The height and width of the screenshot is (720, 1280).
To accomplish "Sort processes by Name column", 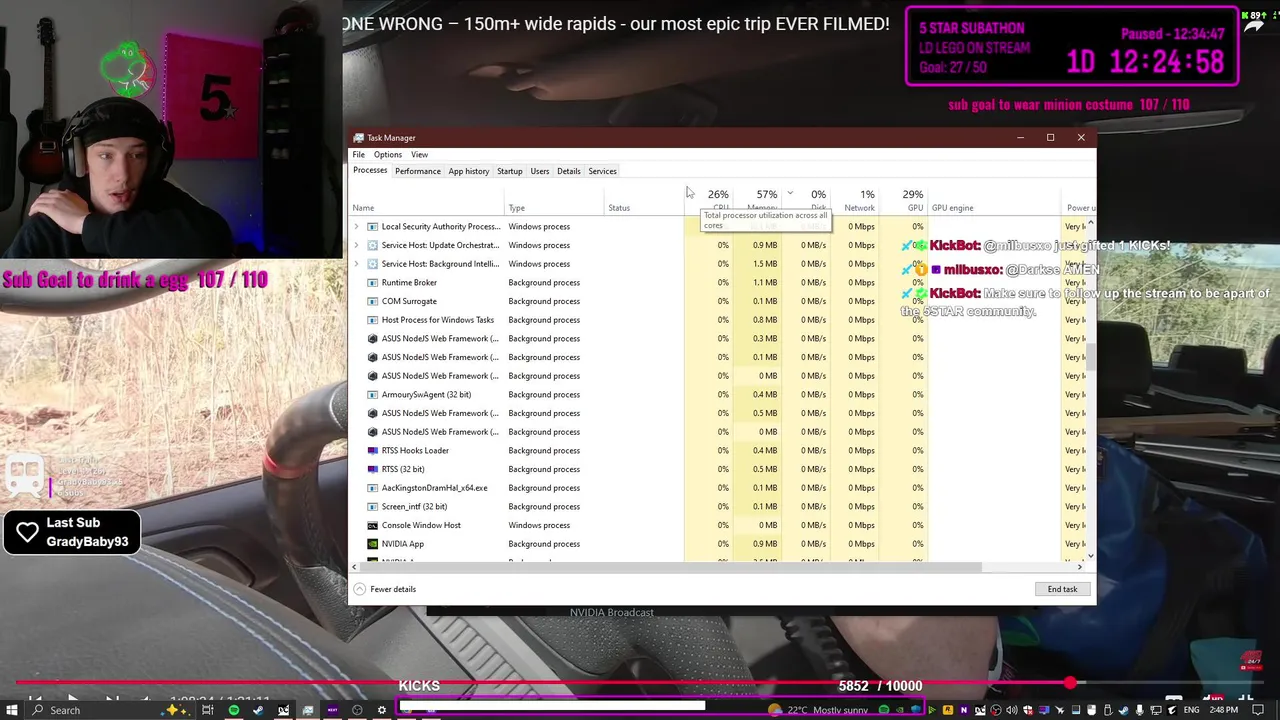I will pyautogui.click(x=428, y=200).
